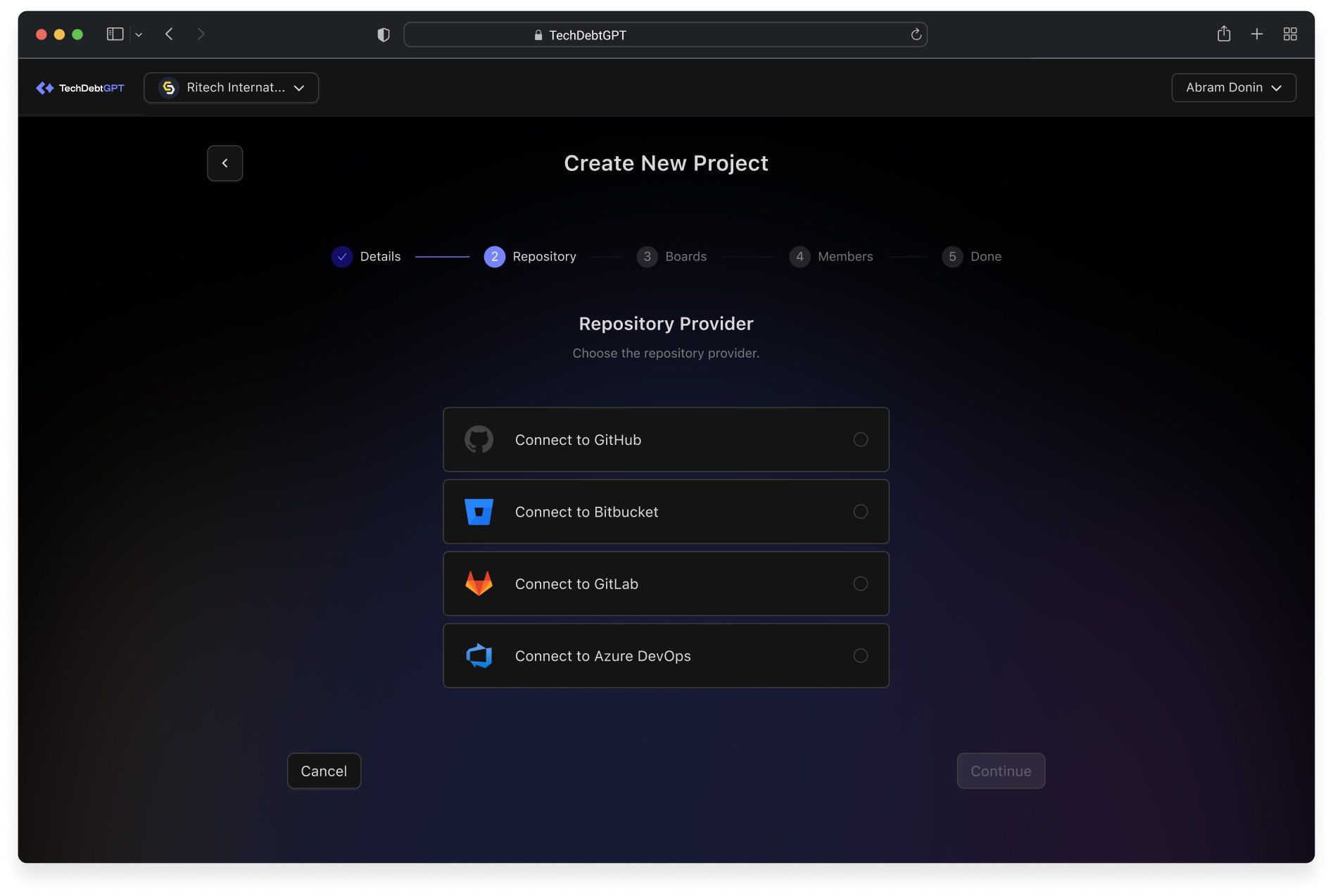Click the Connect to Azure DevOps label

pos(603,656)
